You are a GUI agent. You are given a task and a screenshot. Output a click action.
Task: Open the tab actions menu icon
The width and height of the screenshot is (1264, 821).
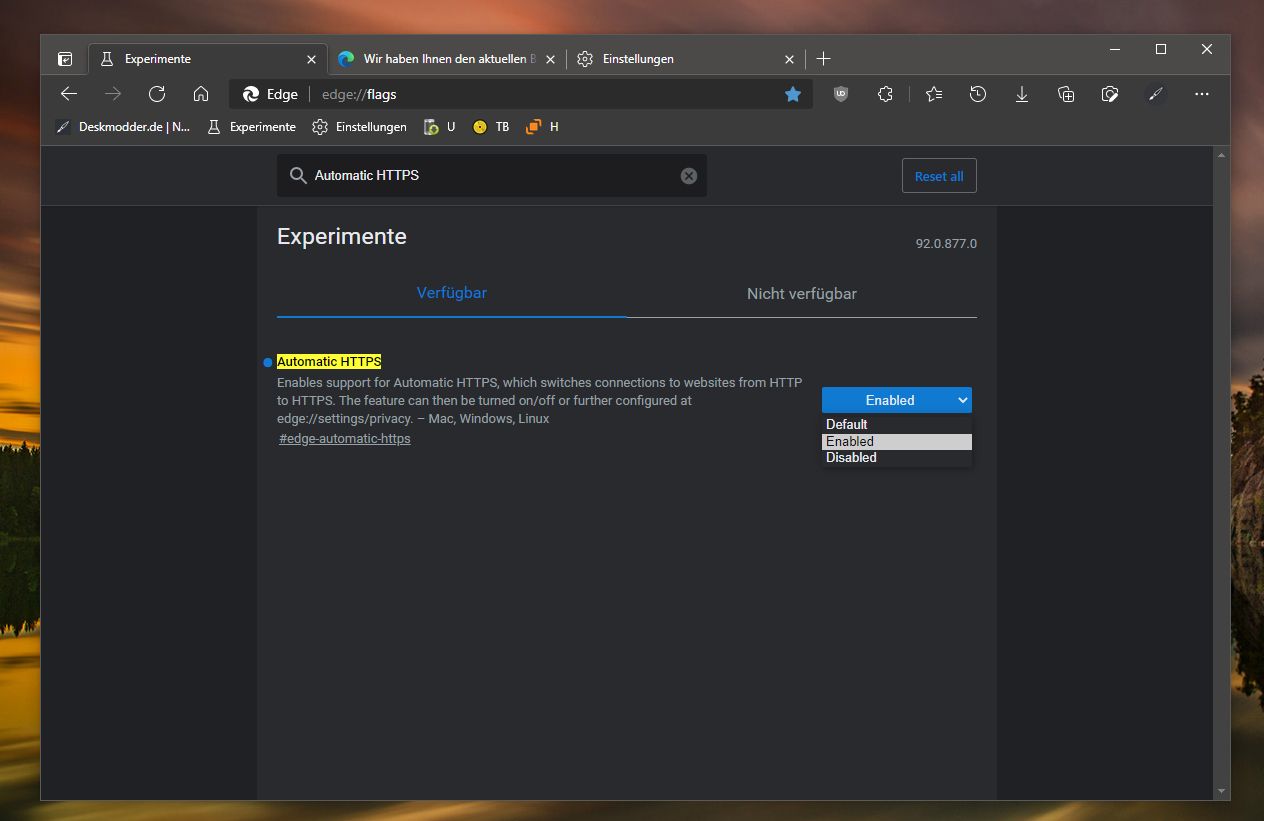[65, 59]
